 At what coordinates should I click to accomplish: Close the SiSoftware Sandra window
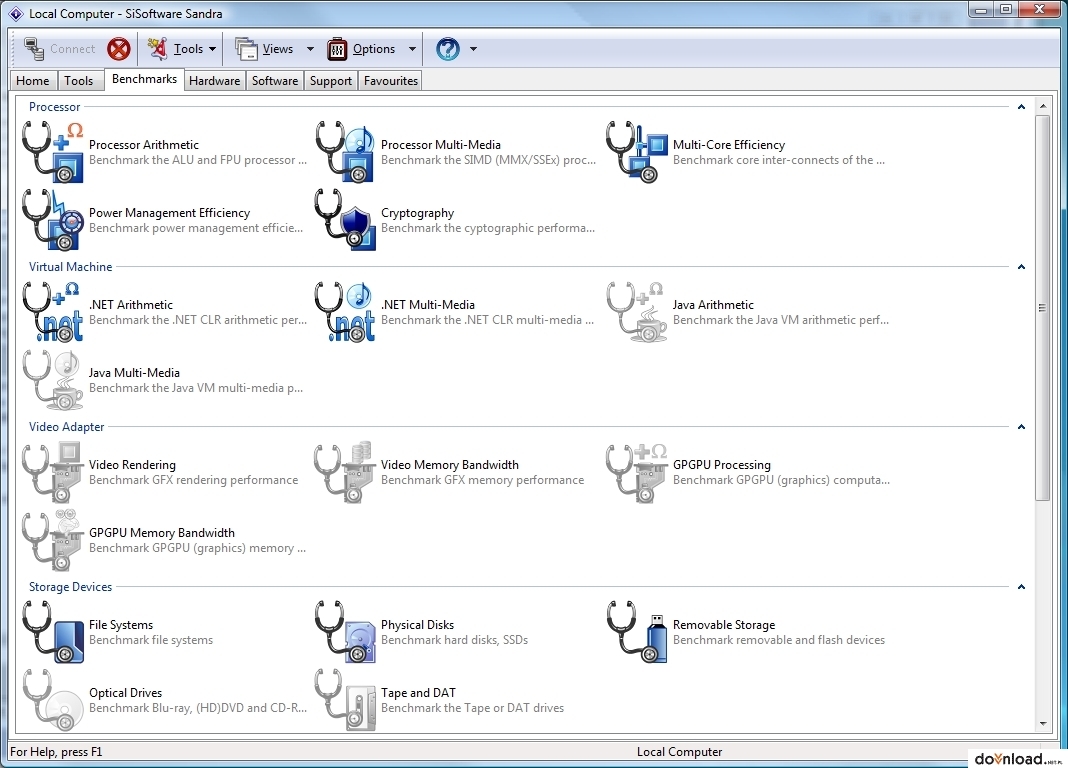(1039, 10)
